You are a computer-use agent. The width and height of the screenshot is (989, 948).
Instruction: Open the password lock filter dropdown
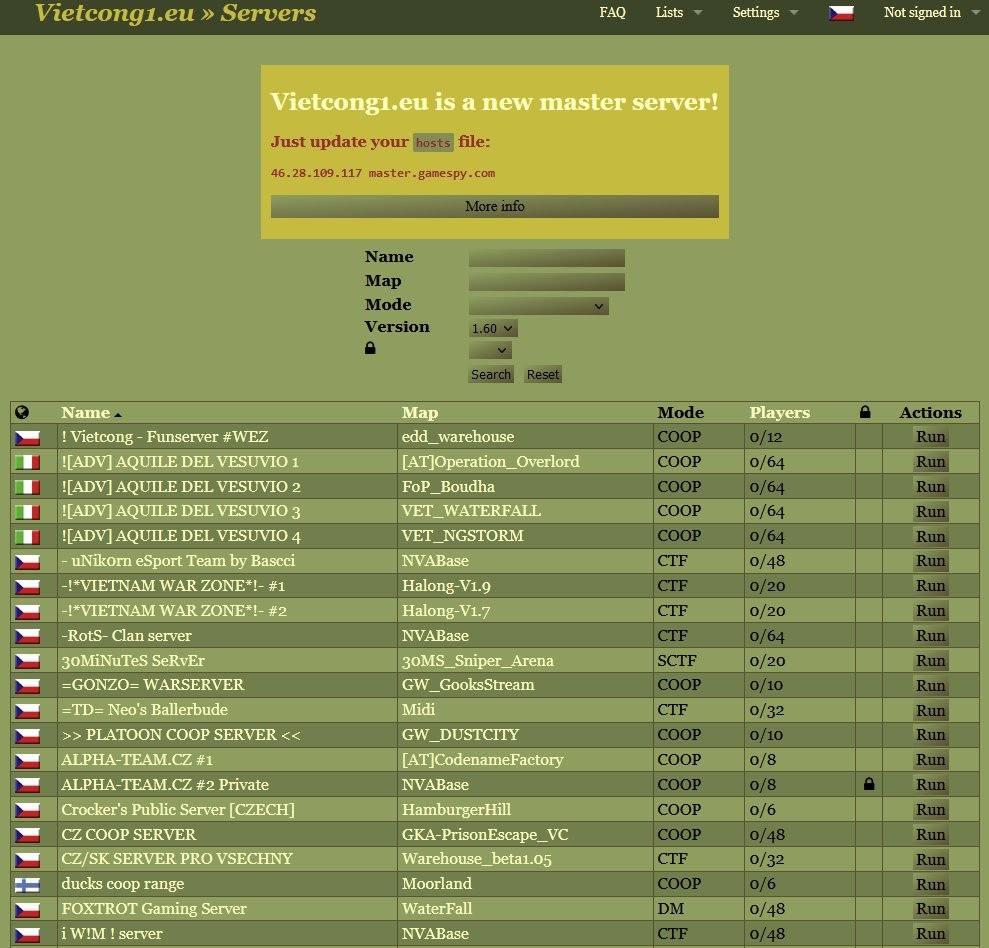pyautogui.click(x=490, y=350)
